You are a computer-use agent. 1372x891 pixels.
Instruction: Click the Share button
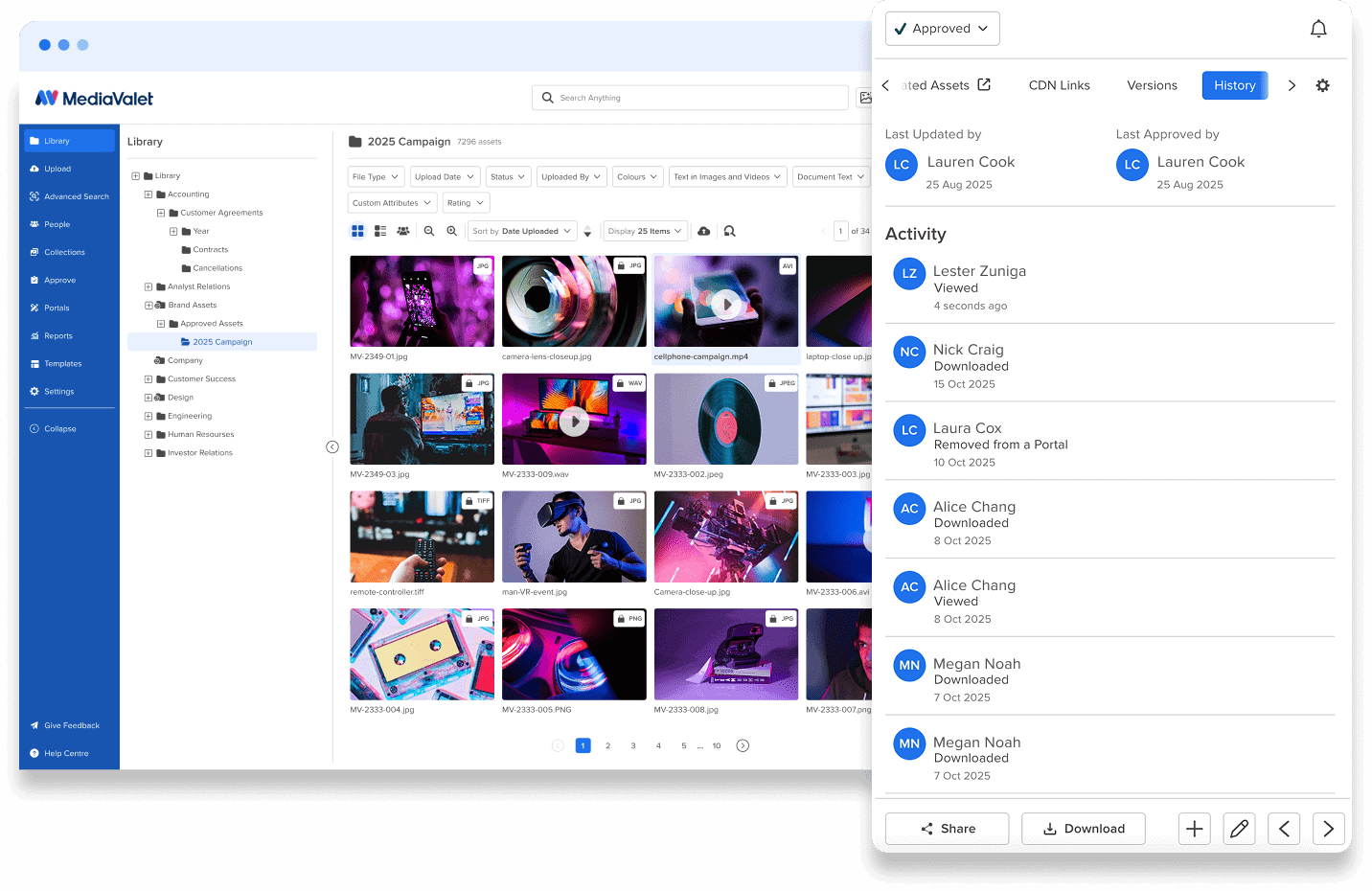pos(947,829)
